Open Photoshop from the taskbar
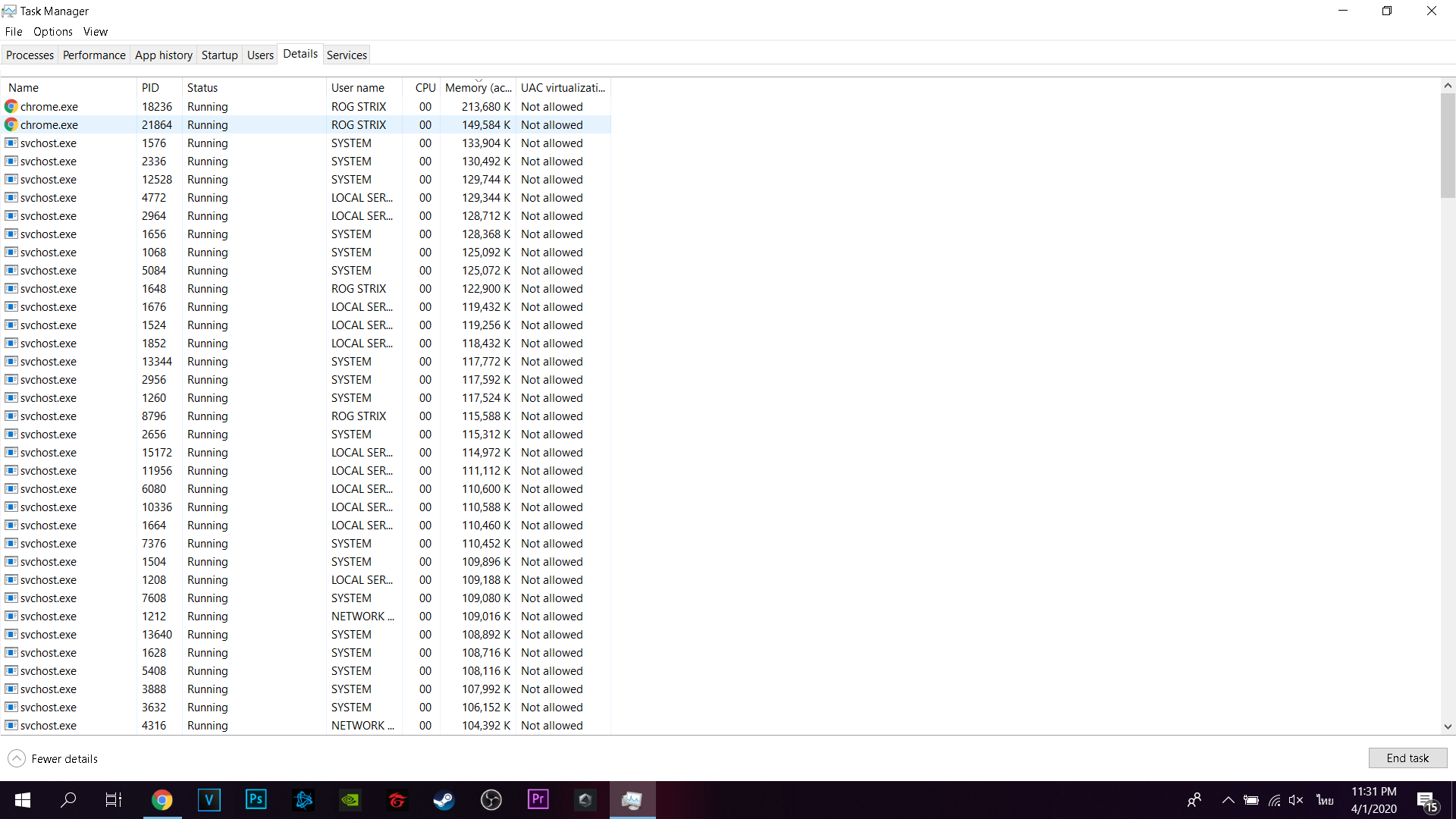The width and height of the screenshot is (1456, 819). tap(256, 800)
